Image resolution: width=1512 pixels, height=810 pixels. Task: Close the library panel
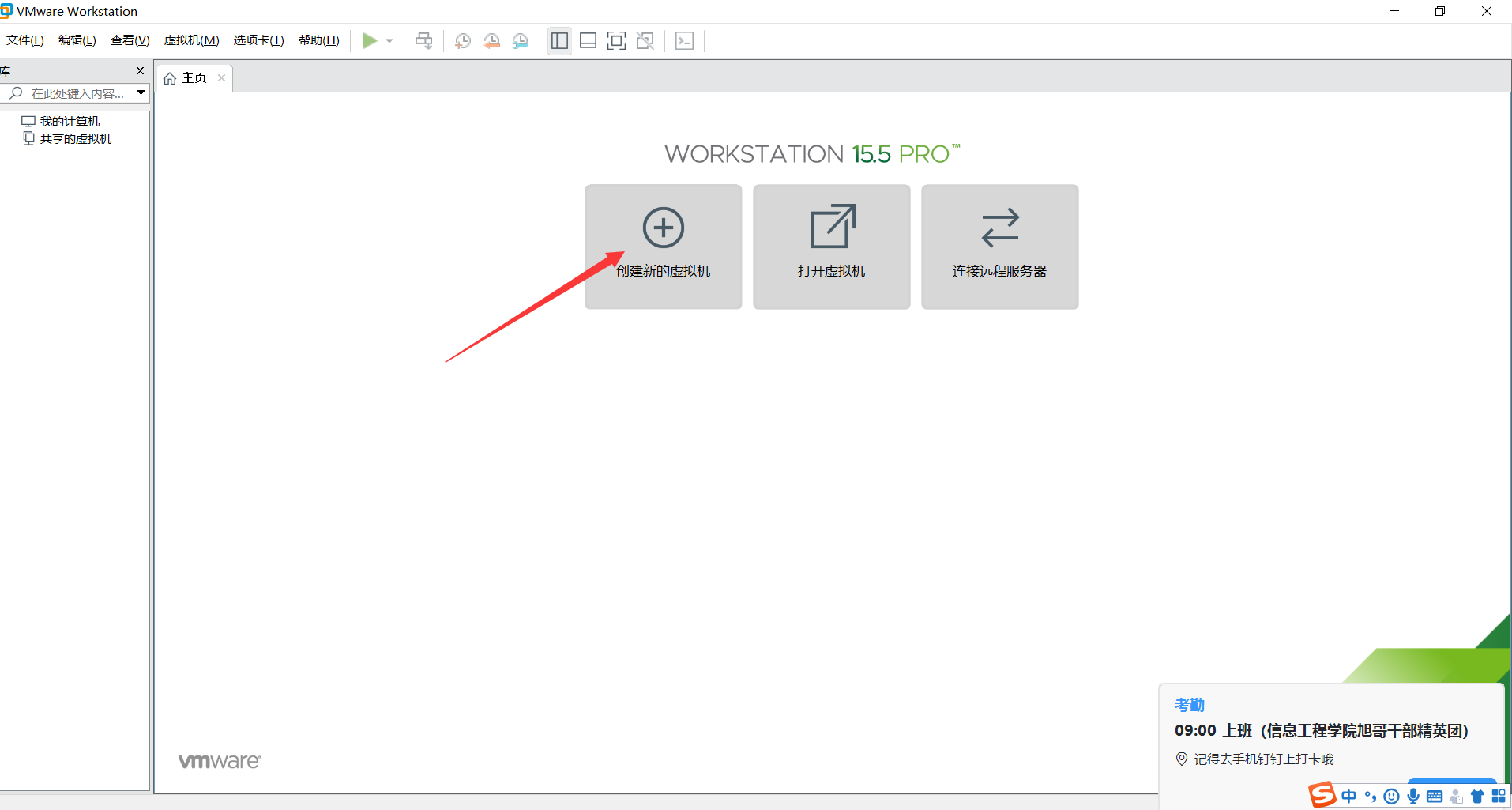pyautogui.click(x=140, y=71)
